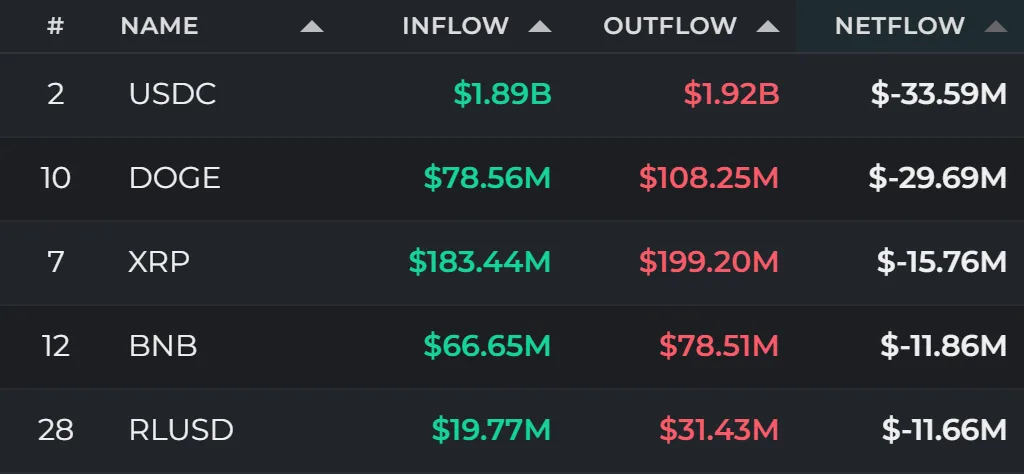The image size is (1024, 474).
Task: Select the USDC name cell
Action: [172, 94]
